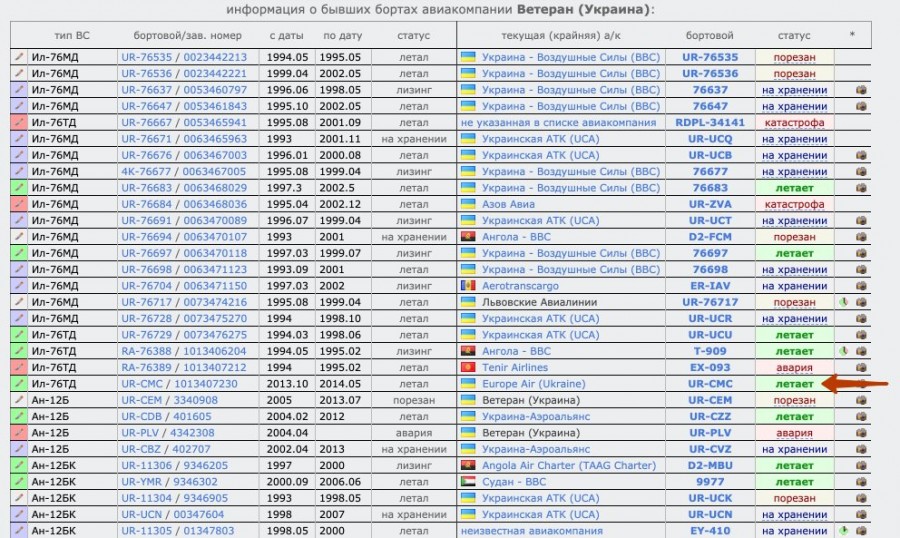The image size is (900, 538).
Task: Open не указанная в списке авиакомпания link
Action: (558, 122)
